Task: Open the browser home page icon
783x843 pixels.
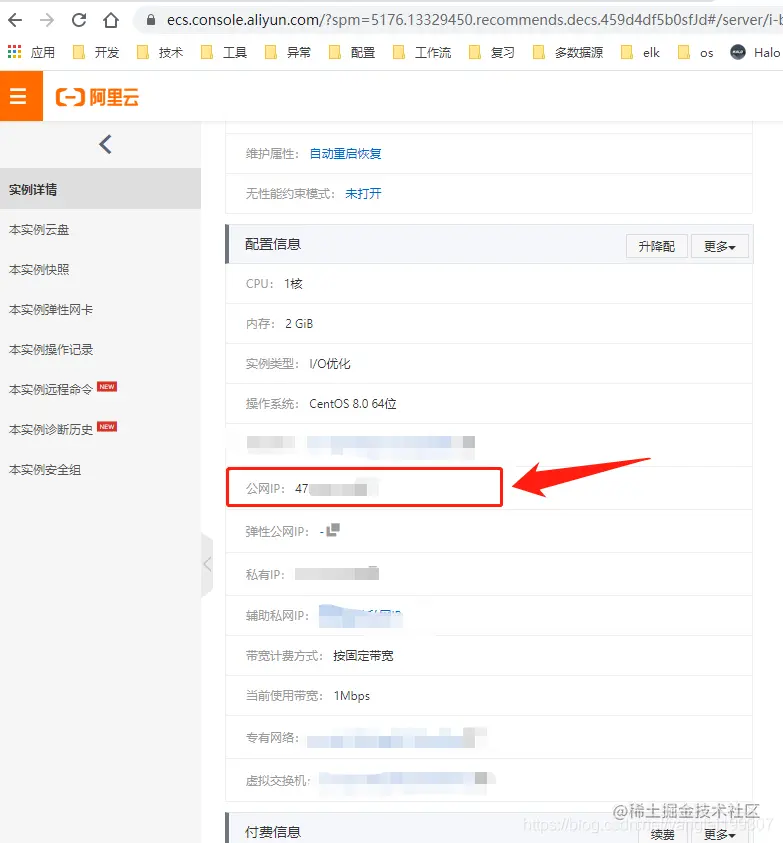Action: click(111, 20)
